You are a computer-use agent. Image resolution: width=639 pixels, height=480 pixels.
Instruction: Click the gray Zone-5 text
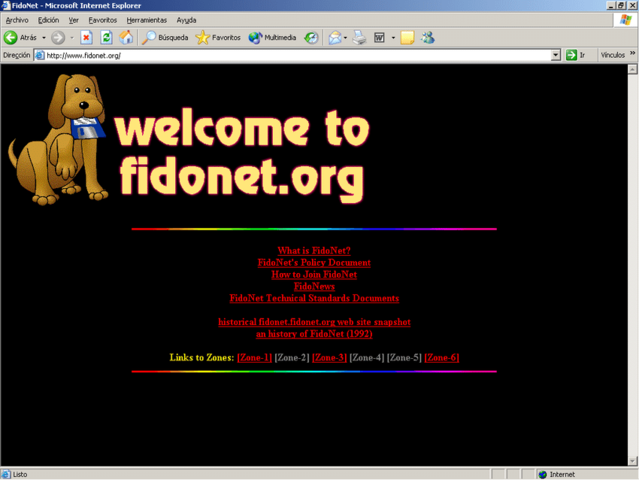[x=404, y=357]
